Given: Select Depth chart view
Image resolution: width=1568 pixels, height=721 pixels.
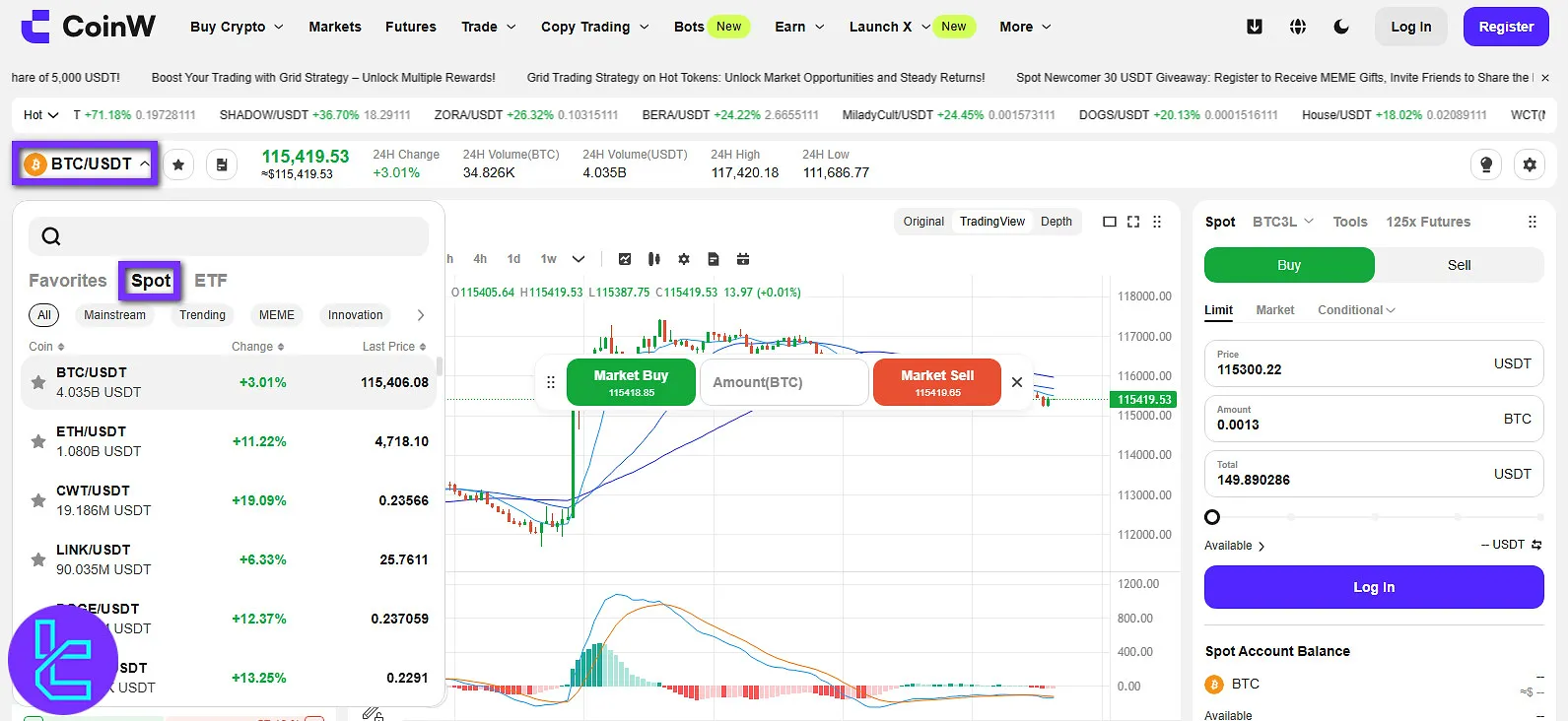Looking at the screenshot, I should [1057, 222].
